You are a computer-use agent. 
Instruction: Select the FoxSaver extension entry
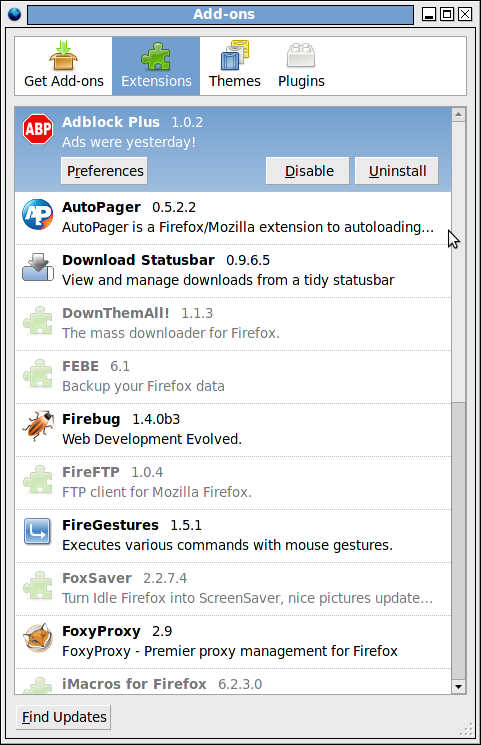(x=233, y=589)
